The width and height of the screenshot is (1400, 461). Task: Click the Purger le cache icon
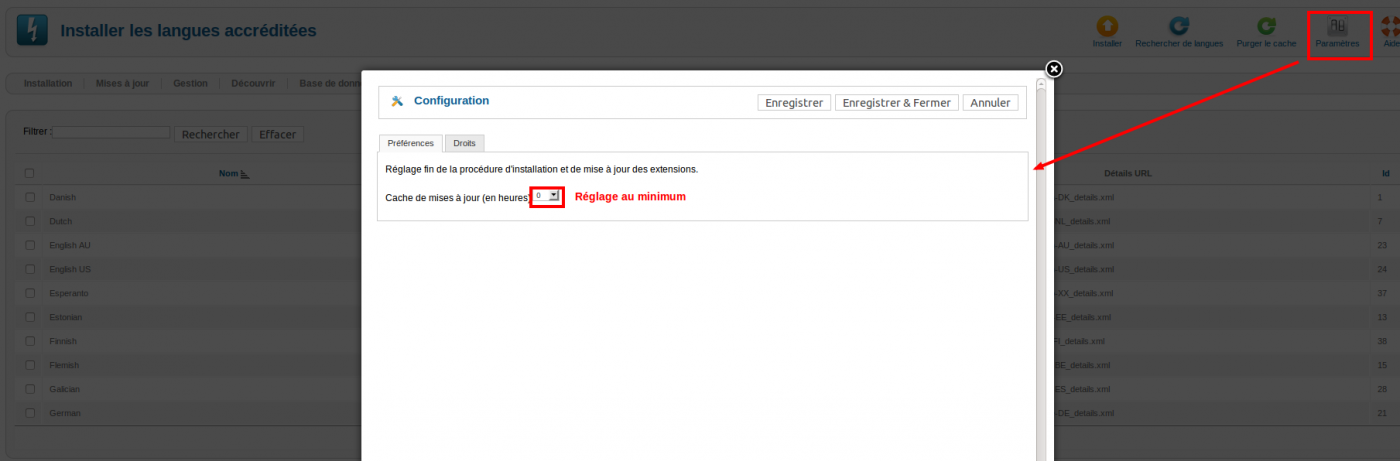click(x=1266, y=27)
